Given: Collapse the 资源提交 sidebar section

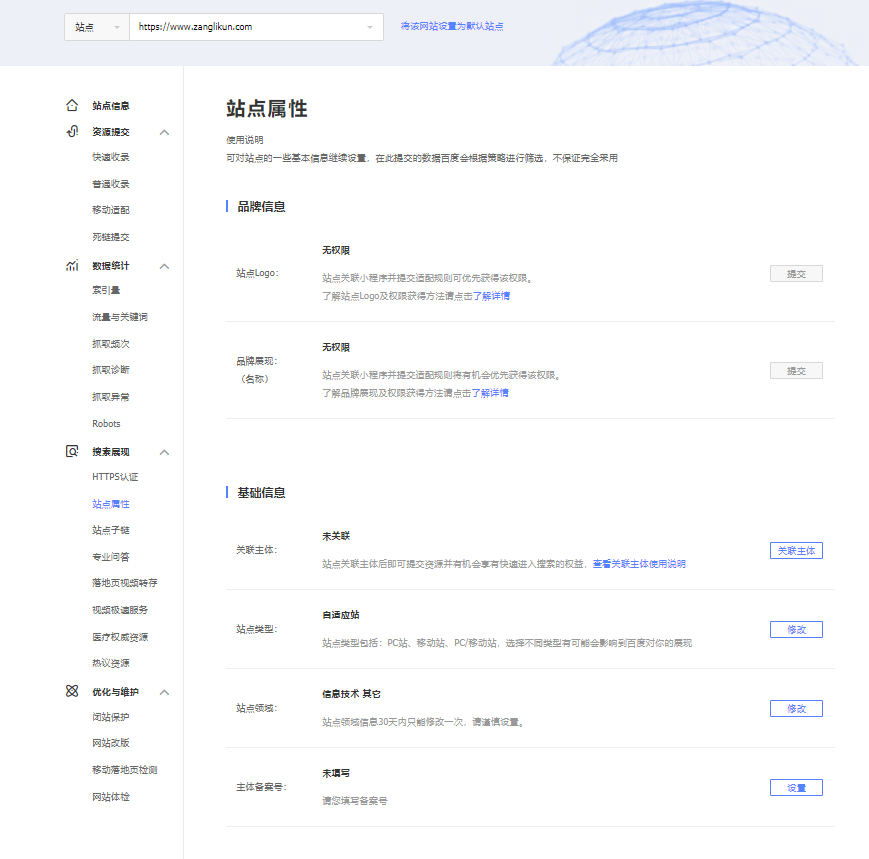Looking at the screenshot, I should pos(165,132).
